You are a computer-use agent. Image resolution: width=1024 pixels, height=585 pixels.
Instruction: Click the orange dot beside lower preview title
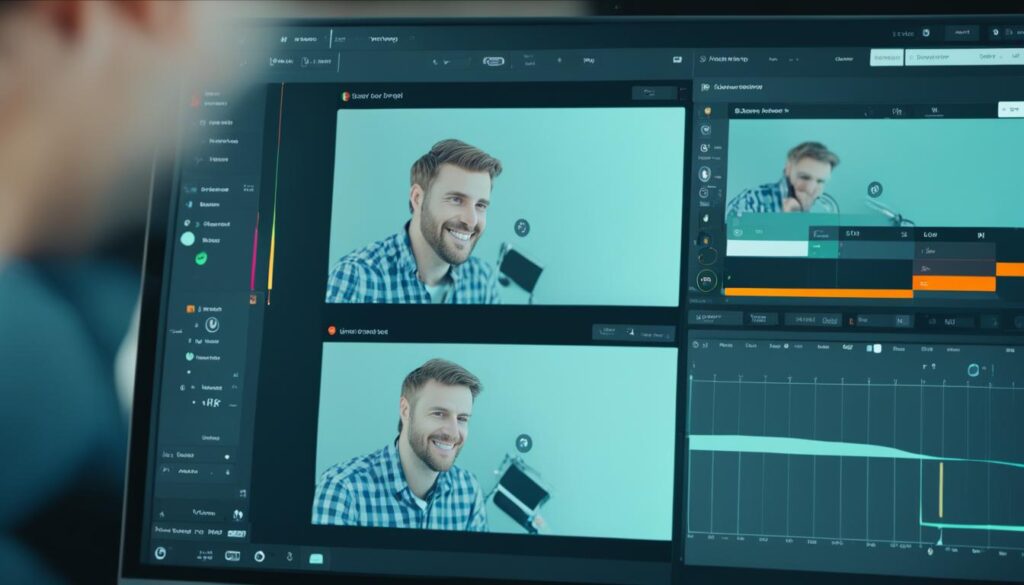click(332, 331)
